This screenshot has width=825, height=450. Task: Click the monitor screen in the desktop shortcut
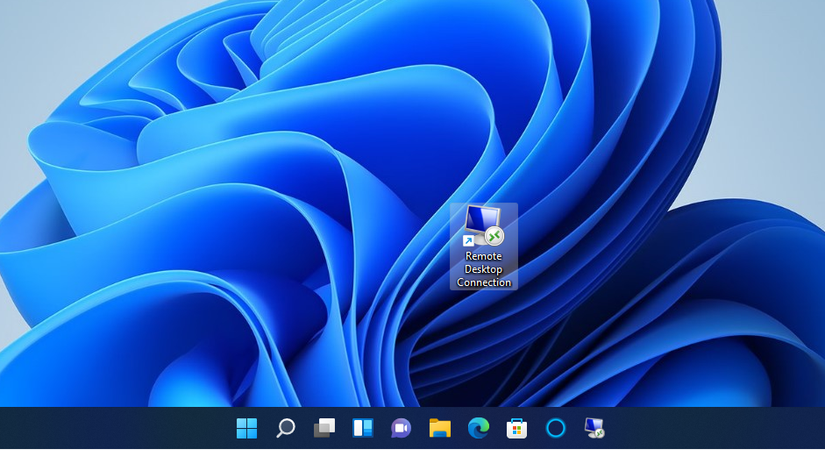pos(484,218)
